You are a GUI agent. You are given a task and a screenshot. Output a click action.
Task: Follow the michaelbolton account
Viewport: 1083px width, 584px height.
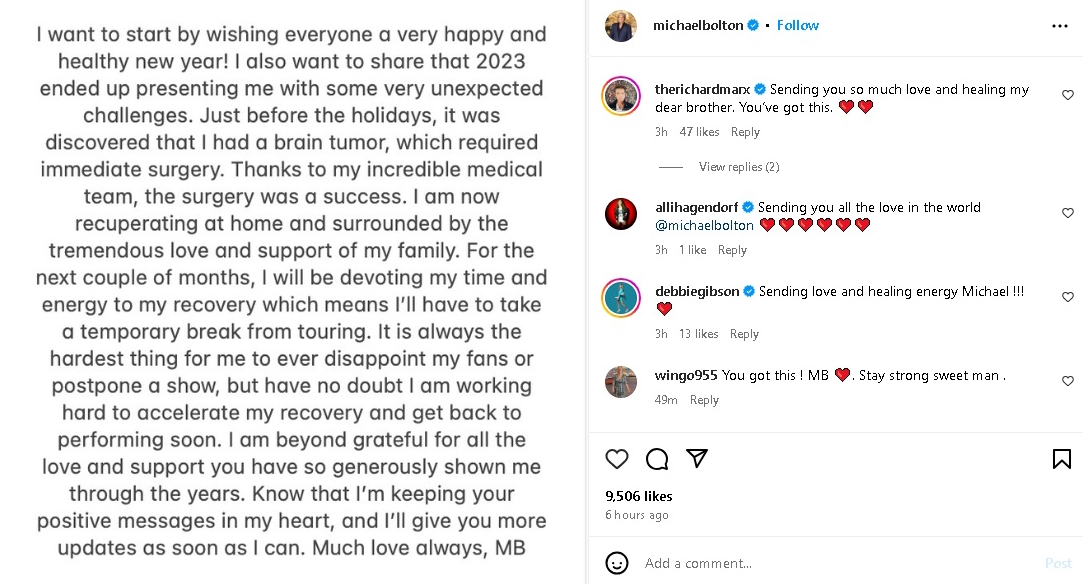tap(798, 26)
